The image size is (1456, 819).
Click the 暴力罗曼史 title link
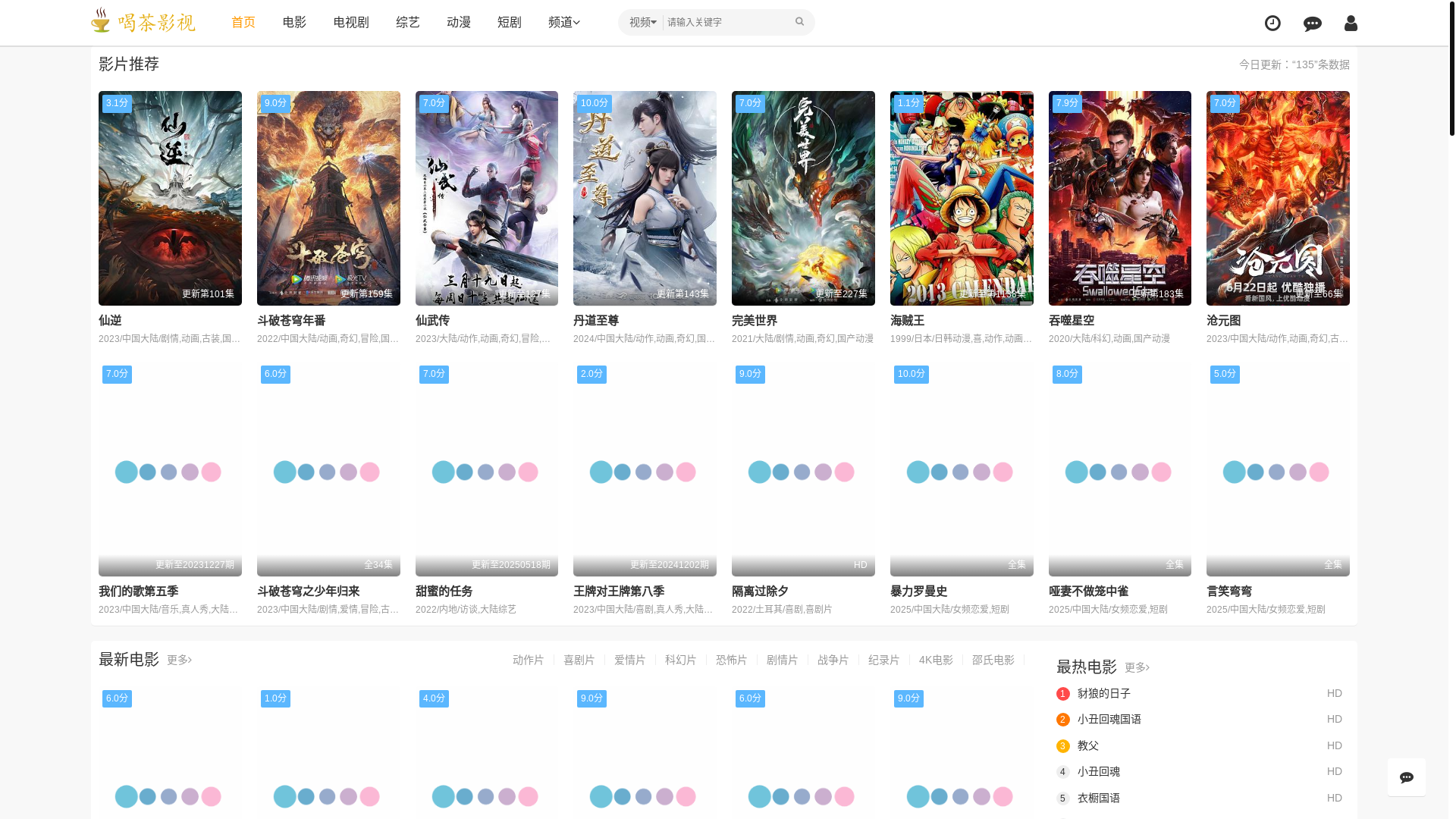pyautogui.click(x=918, y=591)
